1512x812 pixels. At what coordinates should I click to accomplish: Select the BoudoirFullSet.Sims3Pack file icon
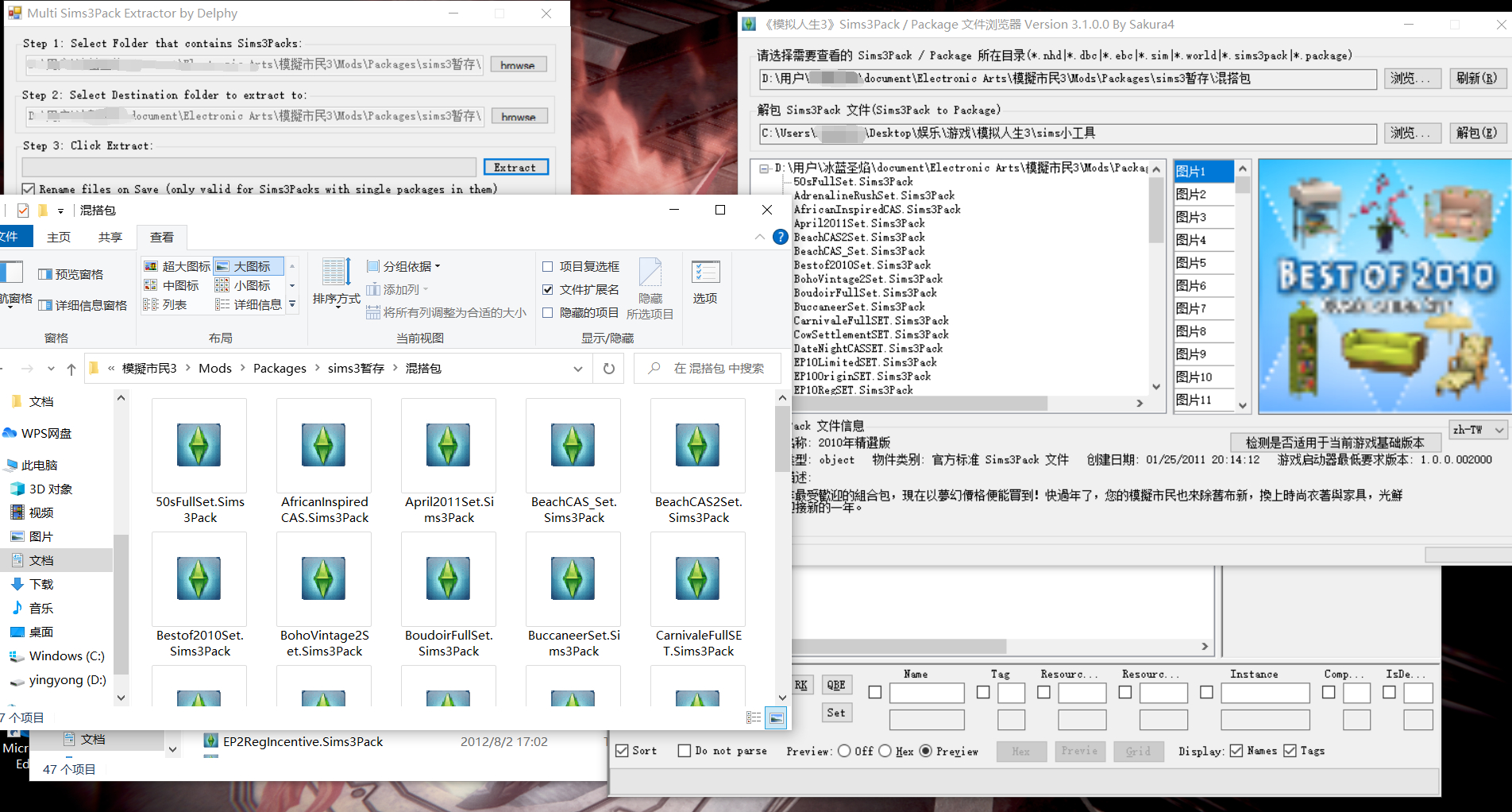coord(449,578)
